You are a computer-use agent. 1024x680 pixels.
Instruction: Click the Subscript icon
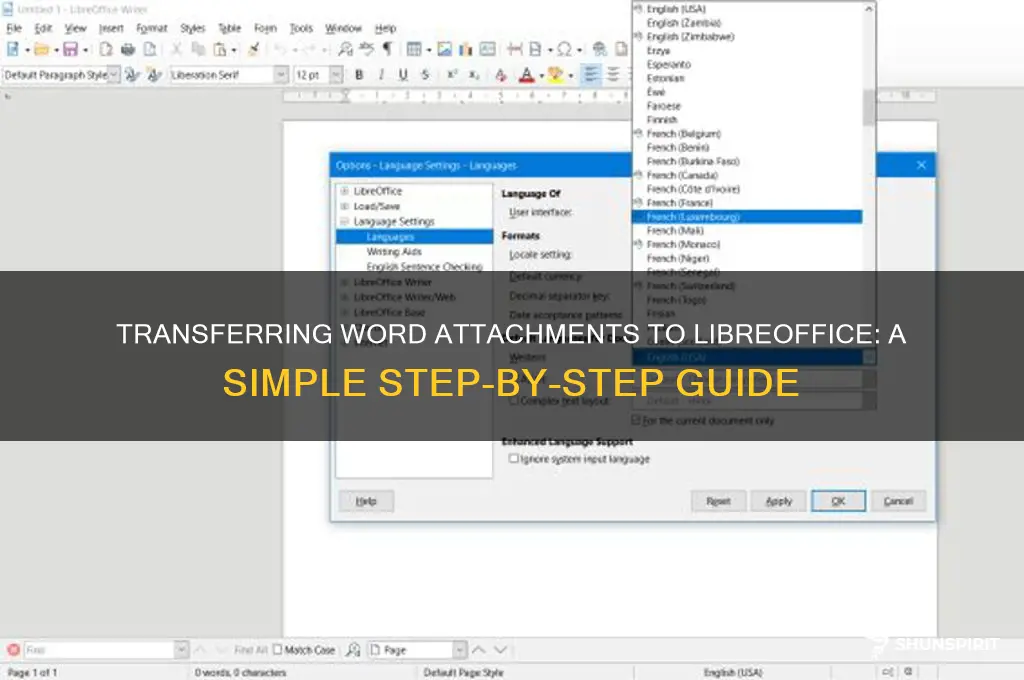pyautogui.click(x=473, y=75)
